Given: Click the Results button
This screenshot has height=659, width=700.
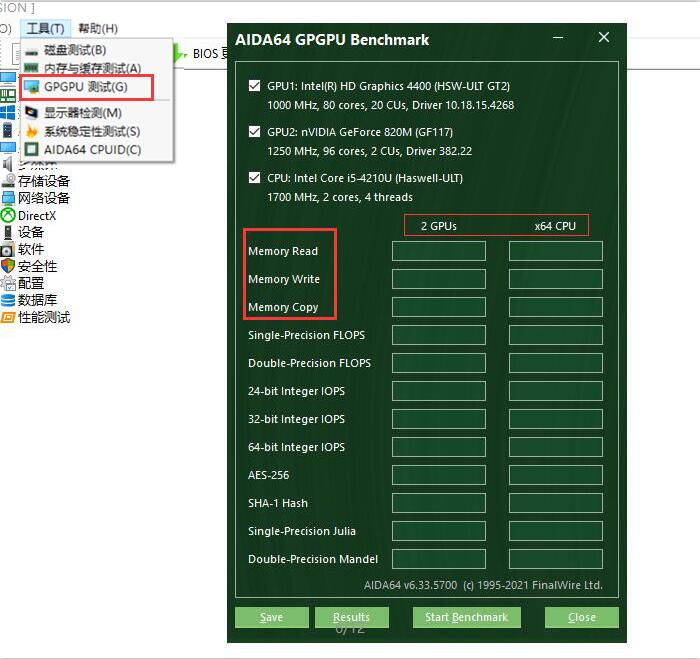Looking at the screenshot, I should point(351,617).
